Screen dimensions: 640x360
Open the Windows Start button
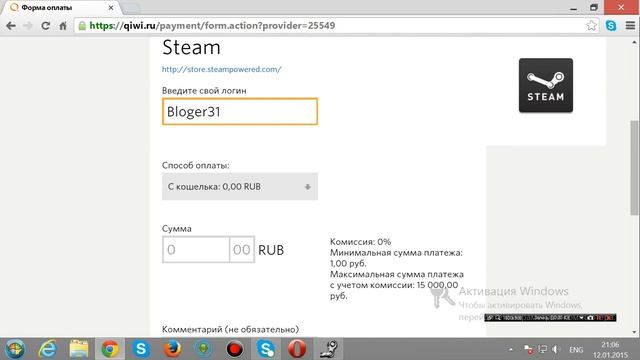coord(15,349)
